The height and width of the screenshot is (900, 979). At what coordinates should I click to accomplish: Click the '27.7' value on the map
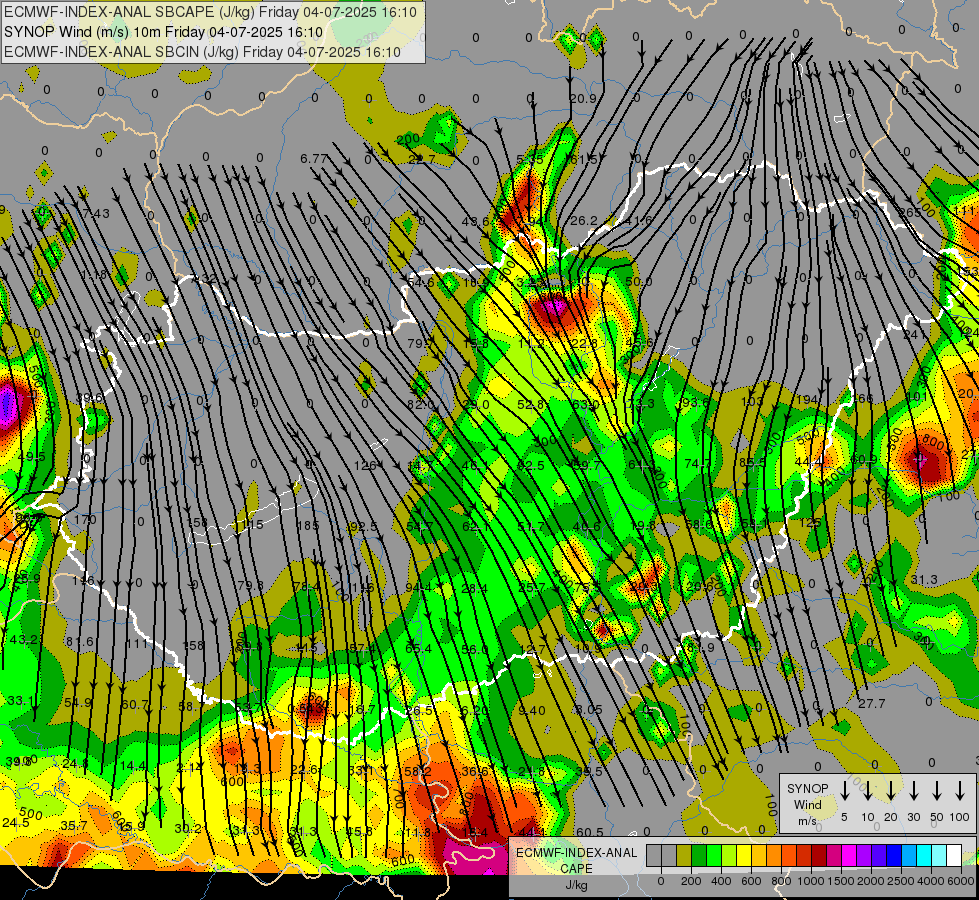(872, 703)
